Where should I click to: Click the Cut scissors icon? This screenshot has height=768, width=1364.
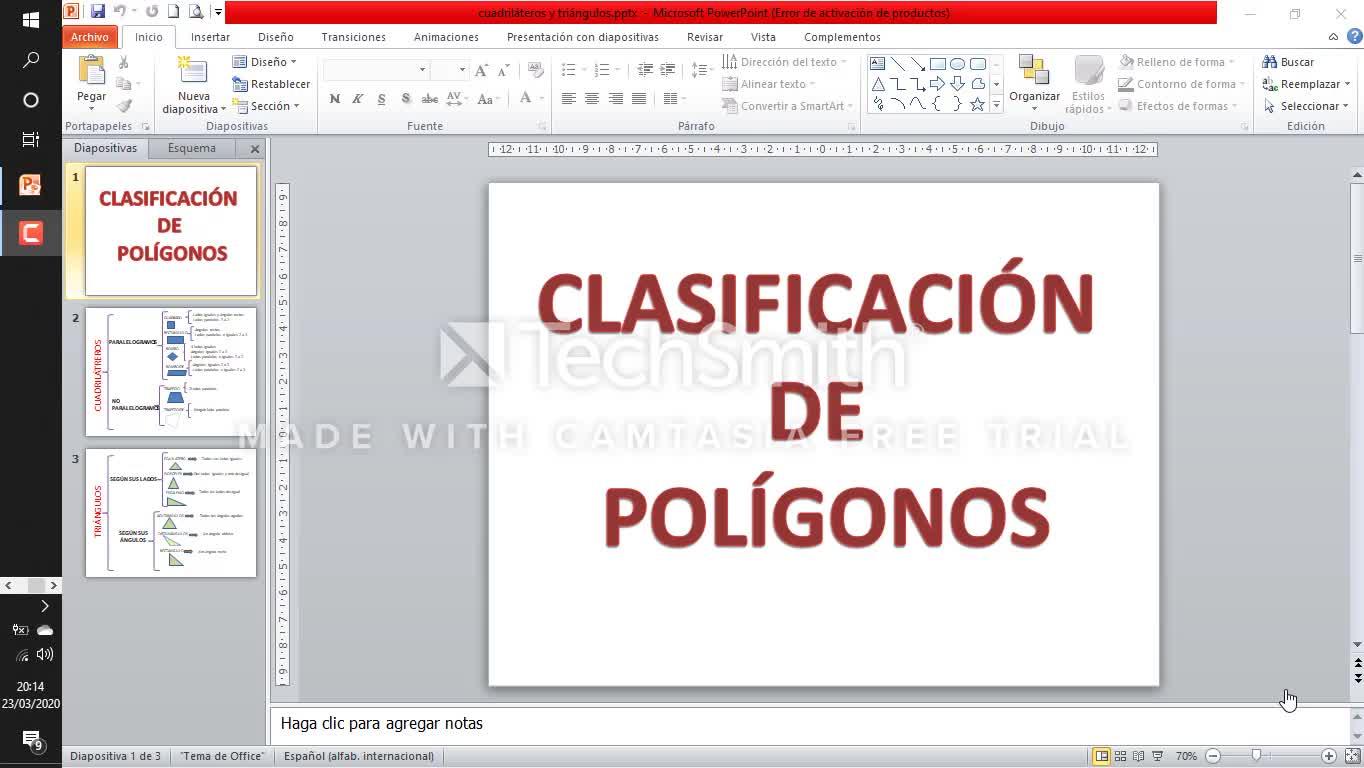coord(124,62)
